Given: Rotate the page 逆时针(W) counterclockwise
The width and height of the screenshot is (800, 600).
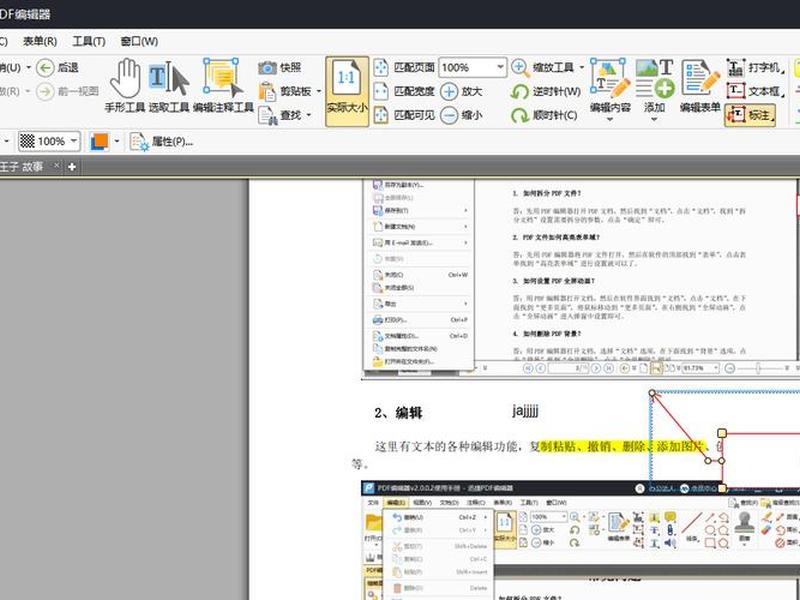Looking at the screenshot, I should coord(545,91).
